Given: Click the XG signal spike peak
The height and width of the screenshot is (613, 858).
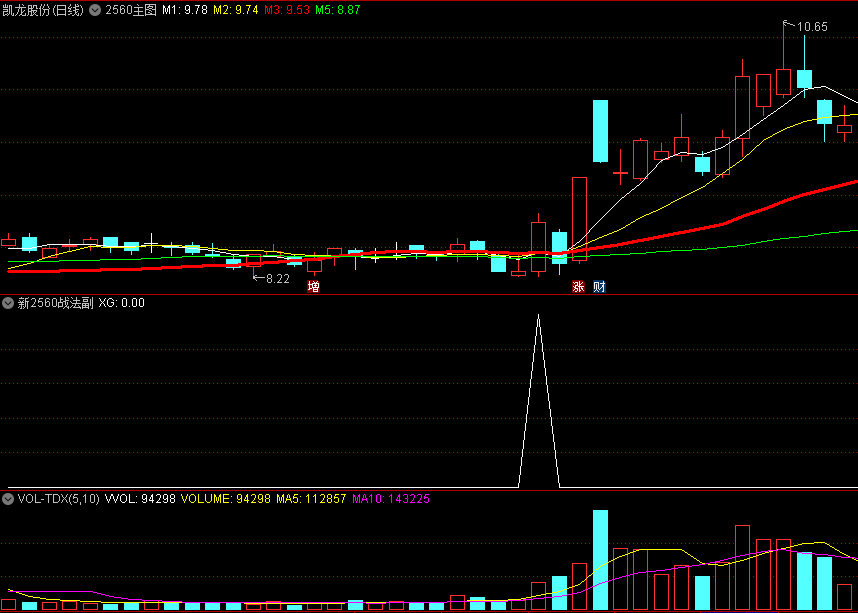Looking at the screenshot, I should (x=538, y=316).
